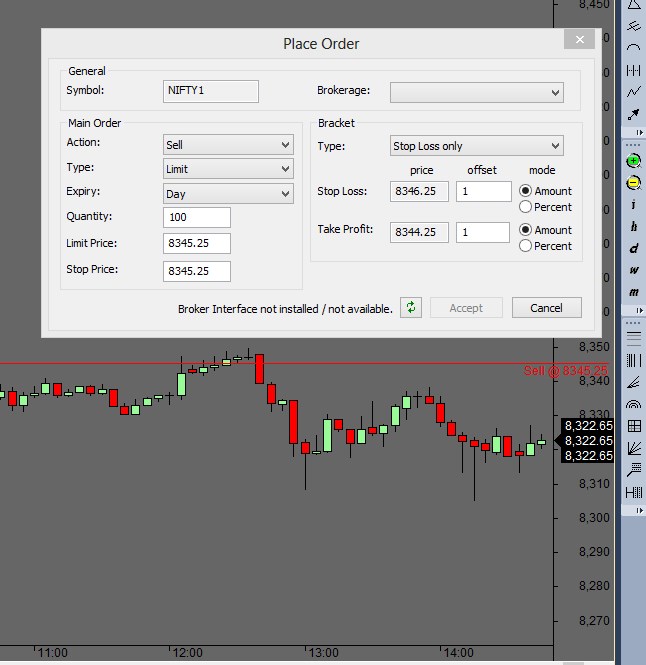The width and height of the screenshot is (646, 665).
Task: Switch chart to weekly 'w' interval
Action: click(x=634, y=270)
